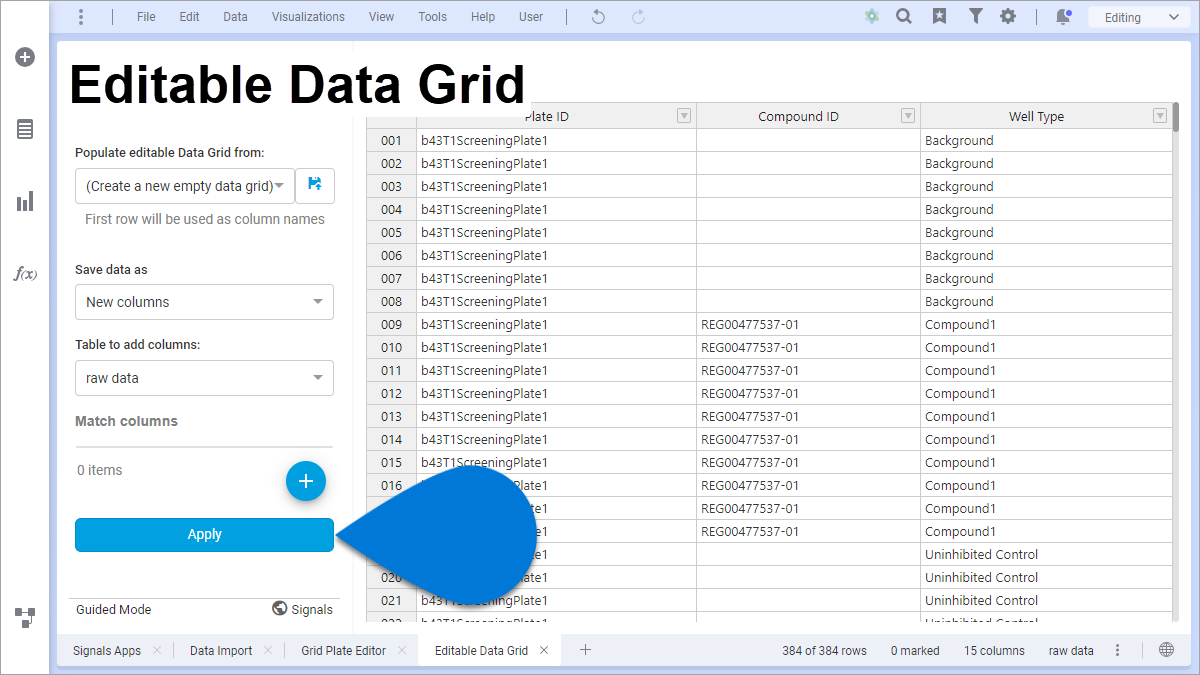Switch to the Signals Apps tab
The height and width of the screenshot is (675, 1200).
107,650
